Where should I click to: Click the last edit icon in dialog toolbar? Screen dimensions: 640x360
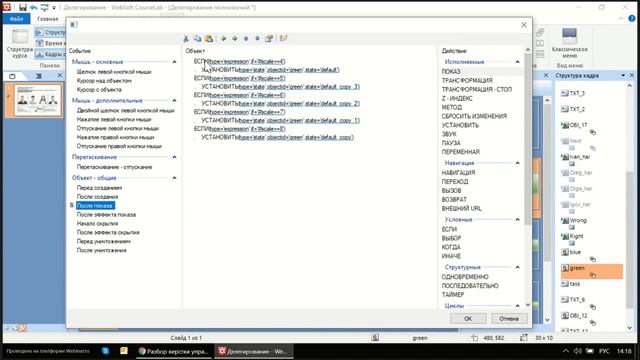[x=284, y=38]
